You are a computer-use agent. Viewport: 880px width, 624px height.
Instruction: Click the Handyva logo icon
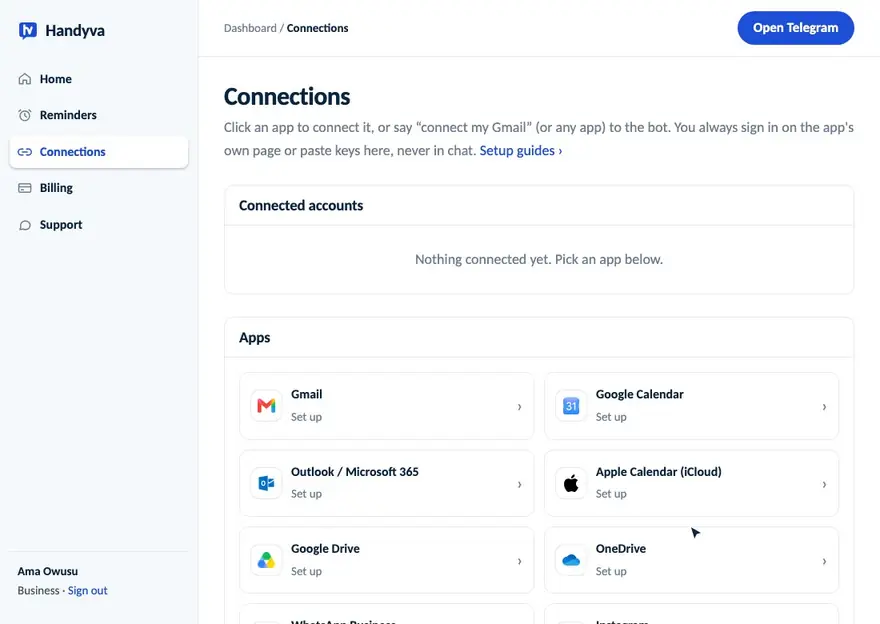coord(28,30)
